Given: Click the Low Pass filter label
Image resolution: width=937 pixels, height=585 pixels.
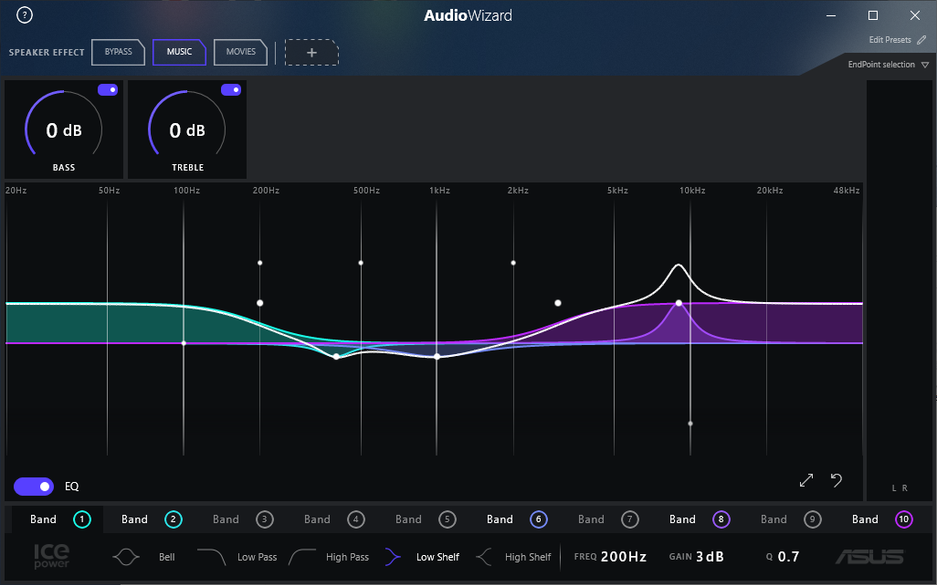Looking at the screenshot, I should pyautogui.click(x=257, y=557).
